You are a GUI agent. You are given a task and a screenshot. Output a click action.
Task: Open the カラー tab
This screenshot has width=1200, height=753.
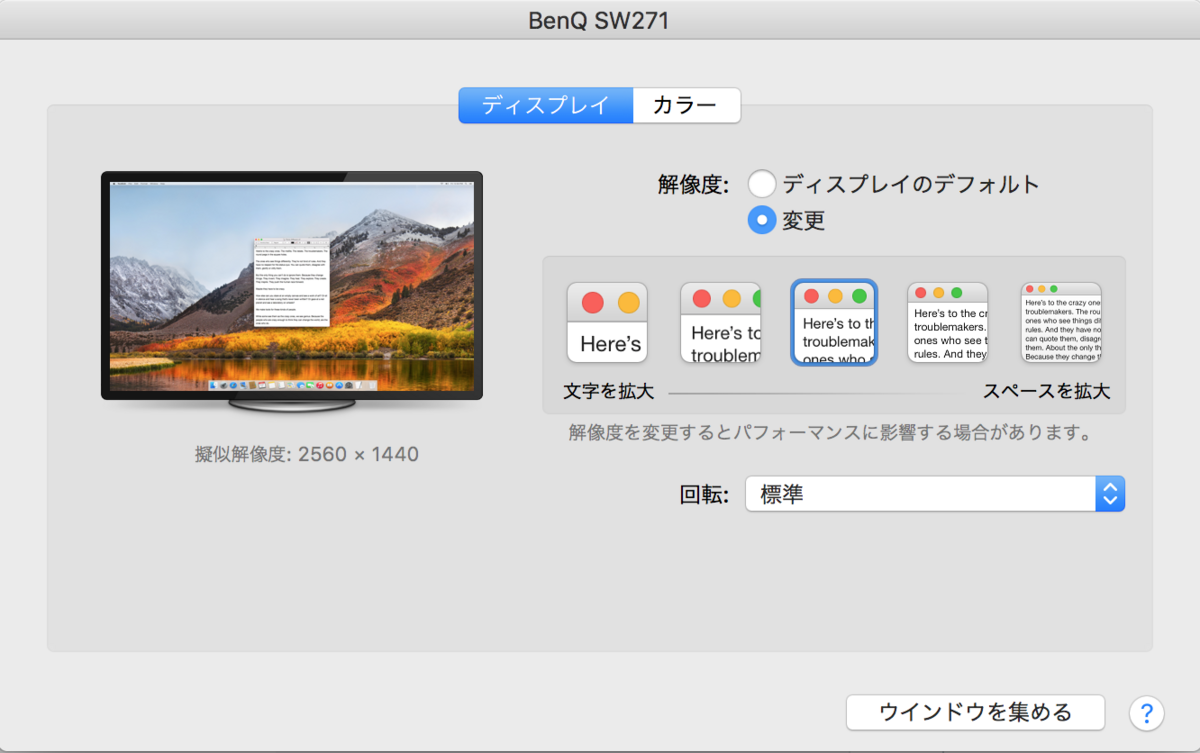click(686, 105)
